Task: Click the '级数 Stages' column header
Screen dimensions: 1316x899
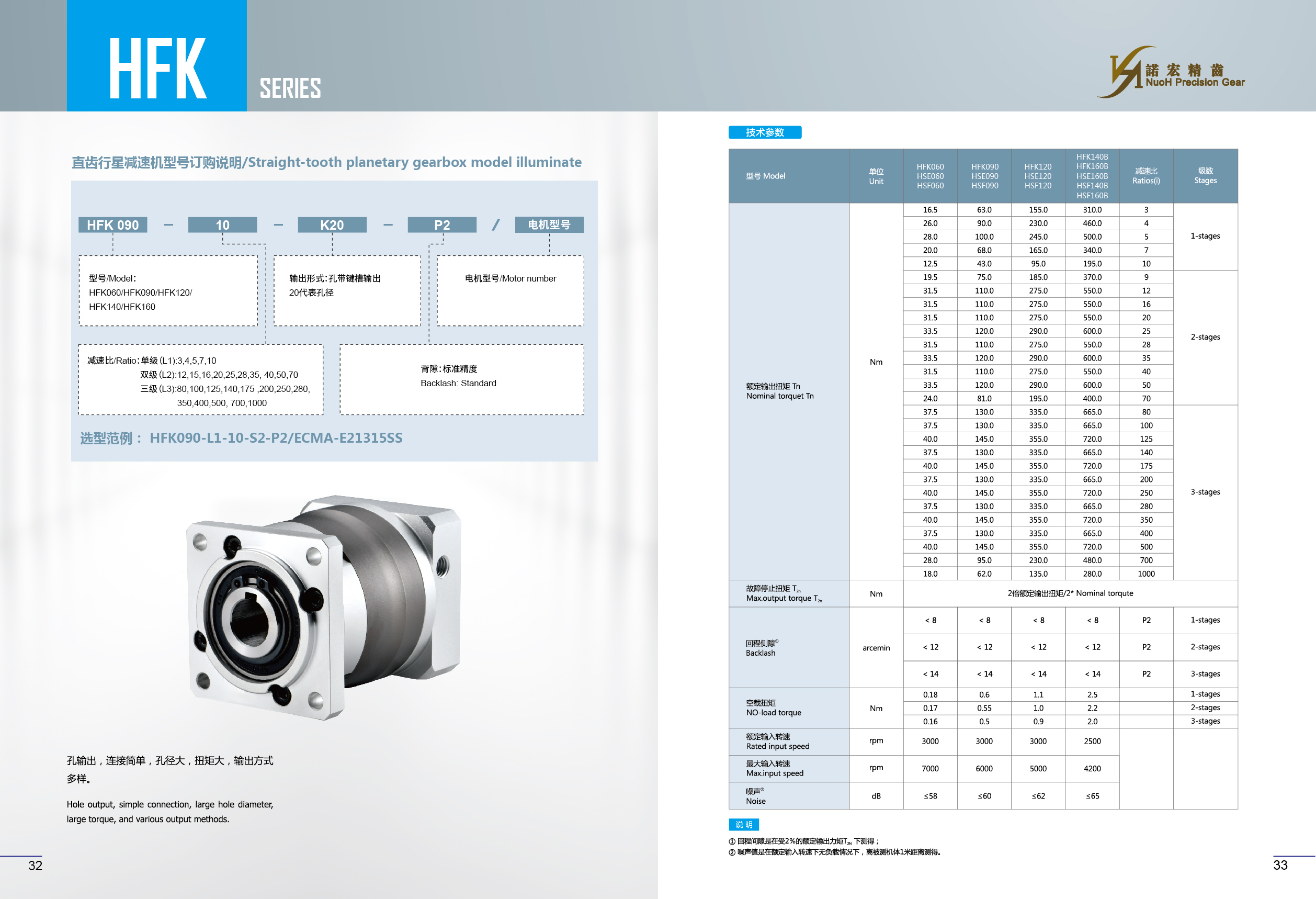Action: pos(1206,176)
